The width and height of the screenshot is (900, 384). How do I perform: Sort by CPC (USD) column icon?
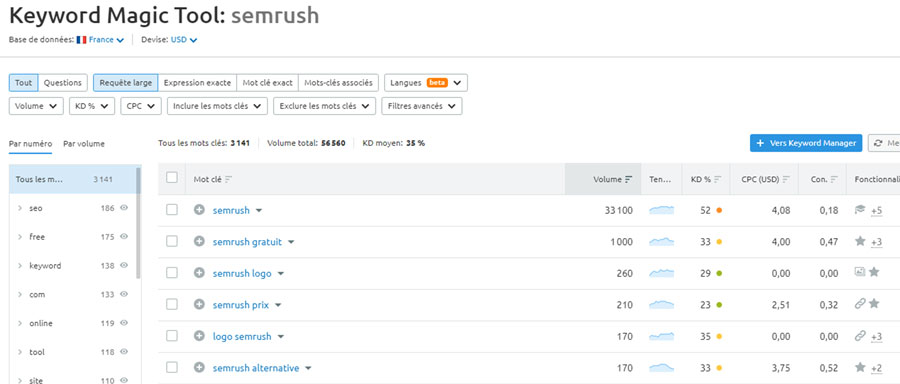pyautogui.click(x=786, y=179)
